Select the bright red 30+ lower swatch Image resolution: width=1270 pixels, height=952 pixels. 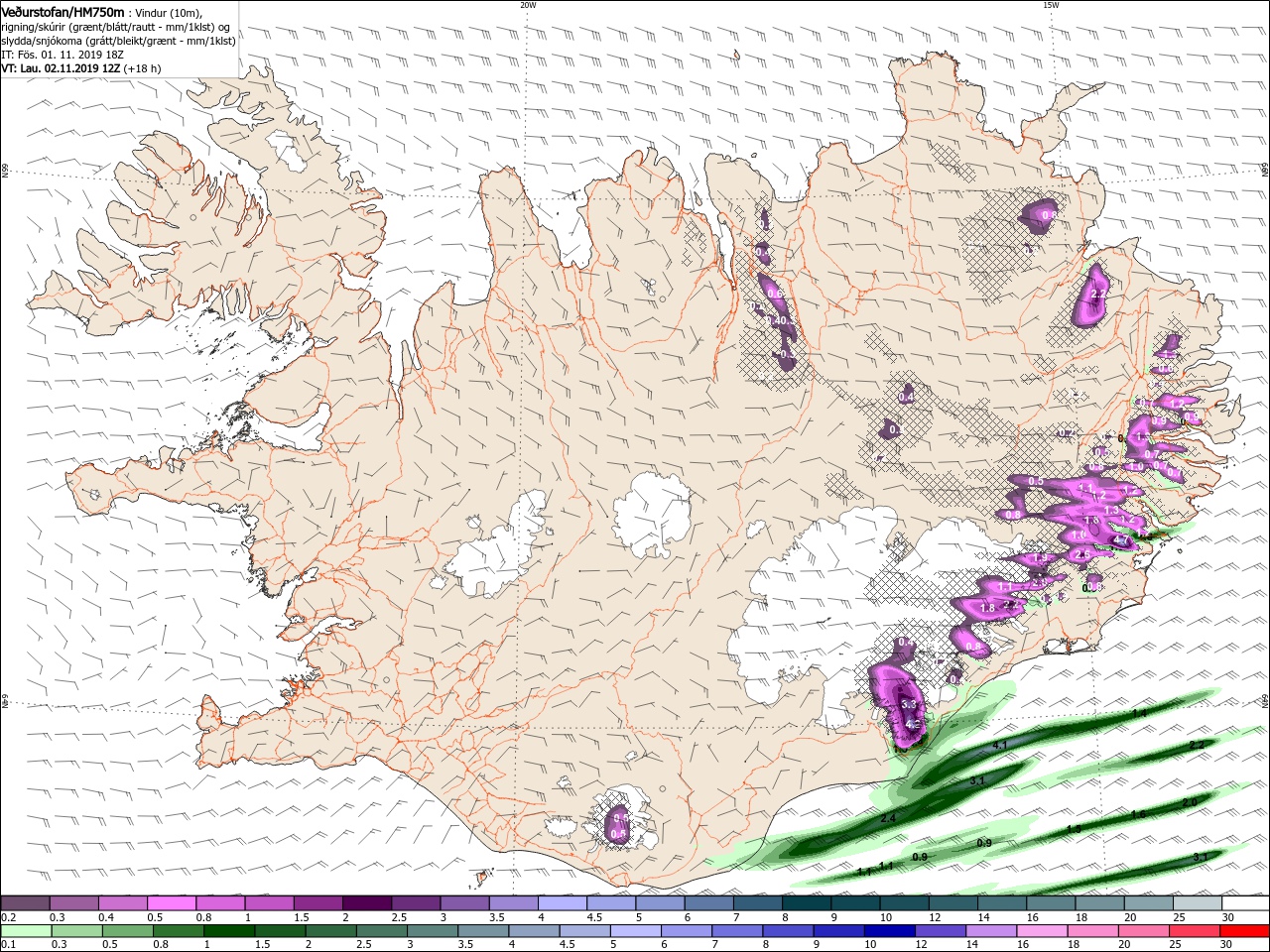[1244, 931]
